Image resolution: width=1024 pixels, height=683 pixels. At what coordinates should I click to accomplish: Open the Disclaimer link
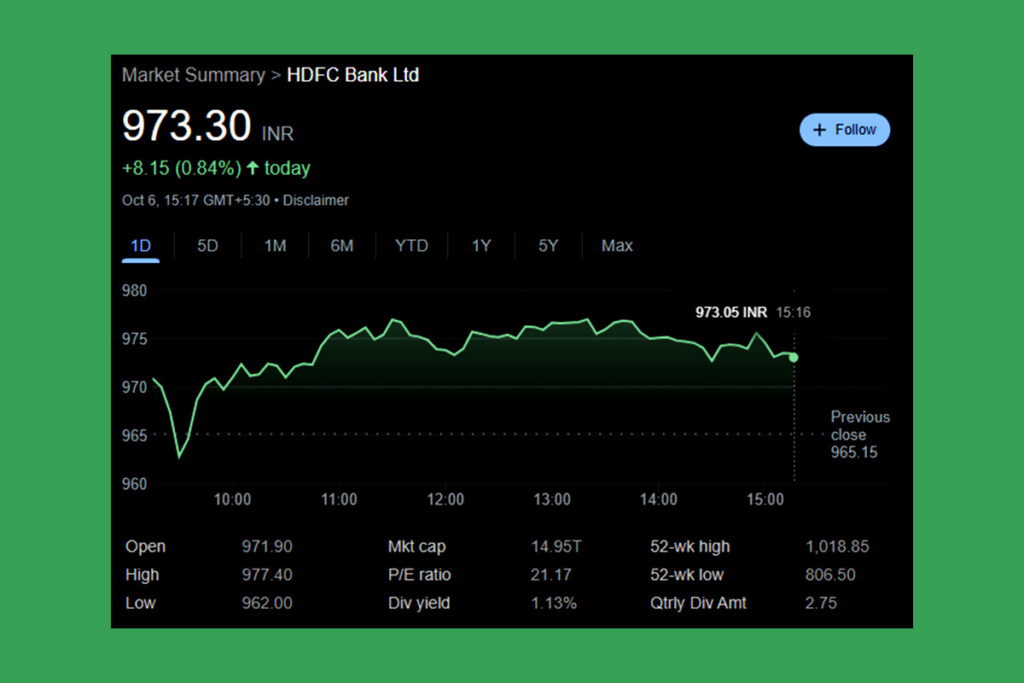316,200
